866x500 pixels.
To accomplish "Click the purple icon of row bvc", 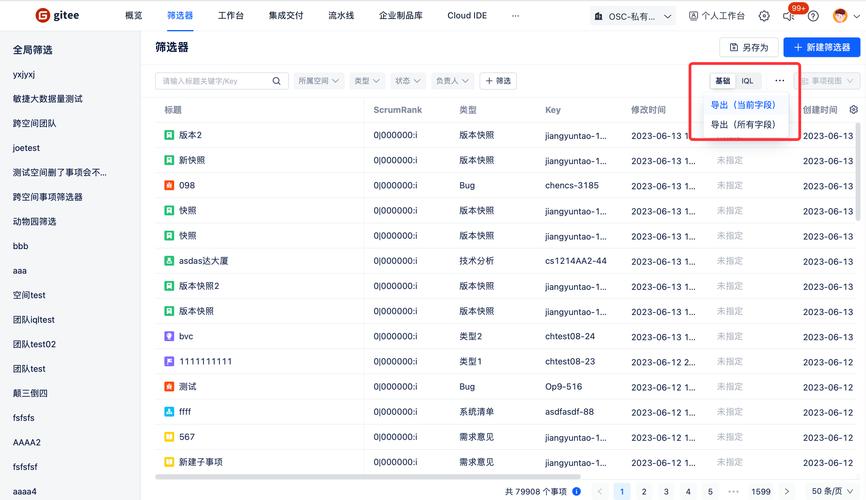I will [169, 336].
